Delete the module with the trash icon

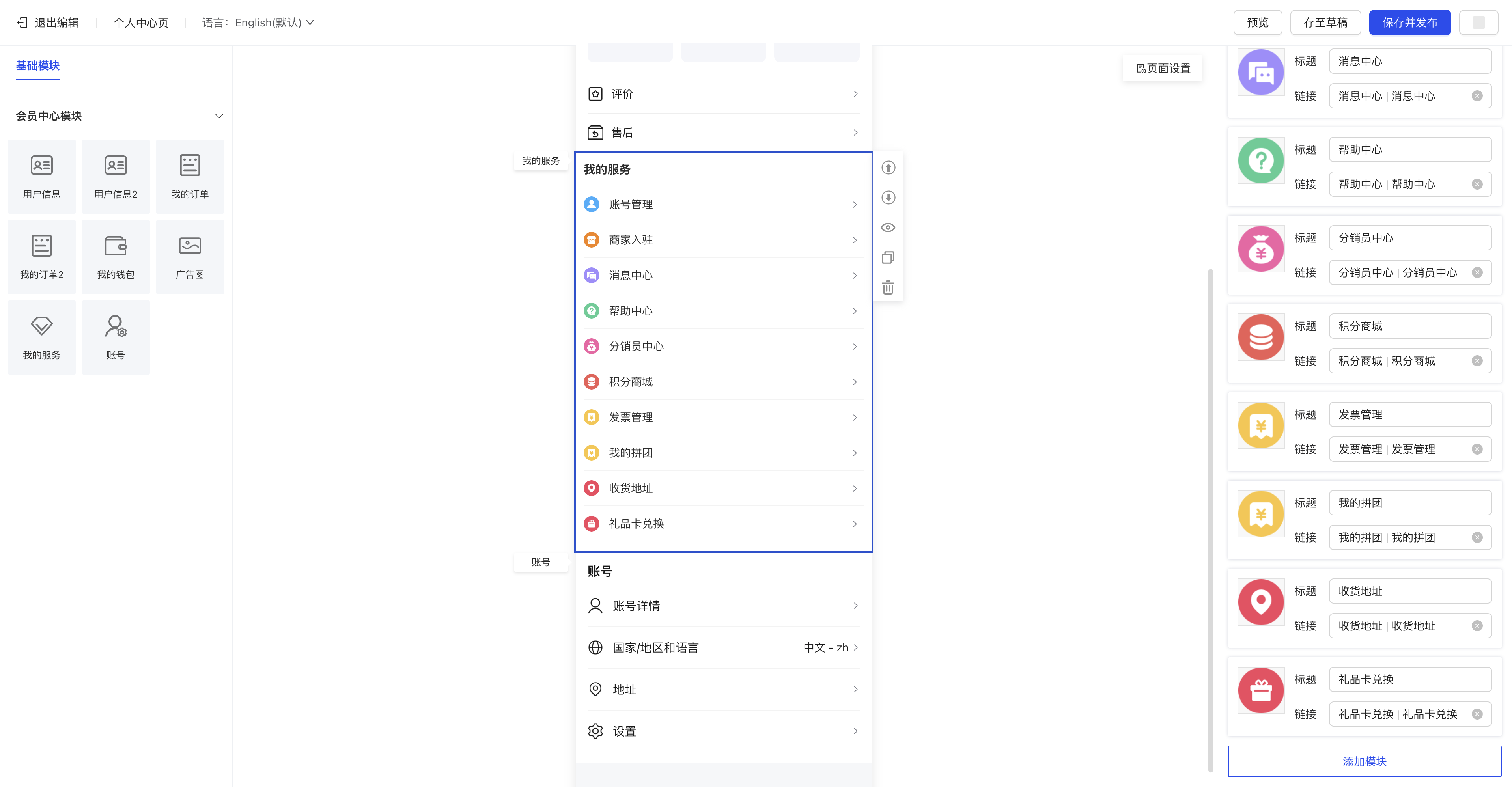click(888, 287)
